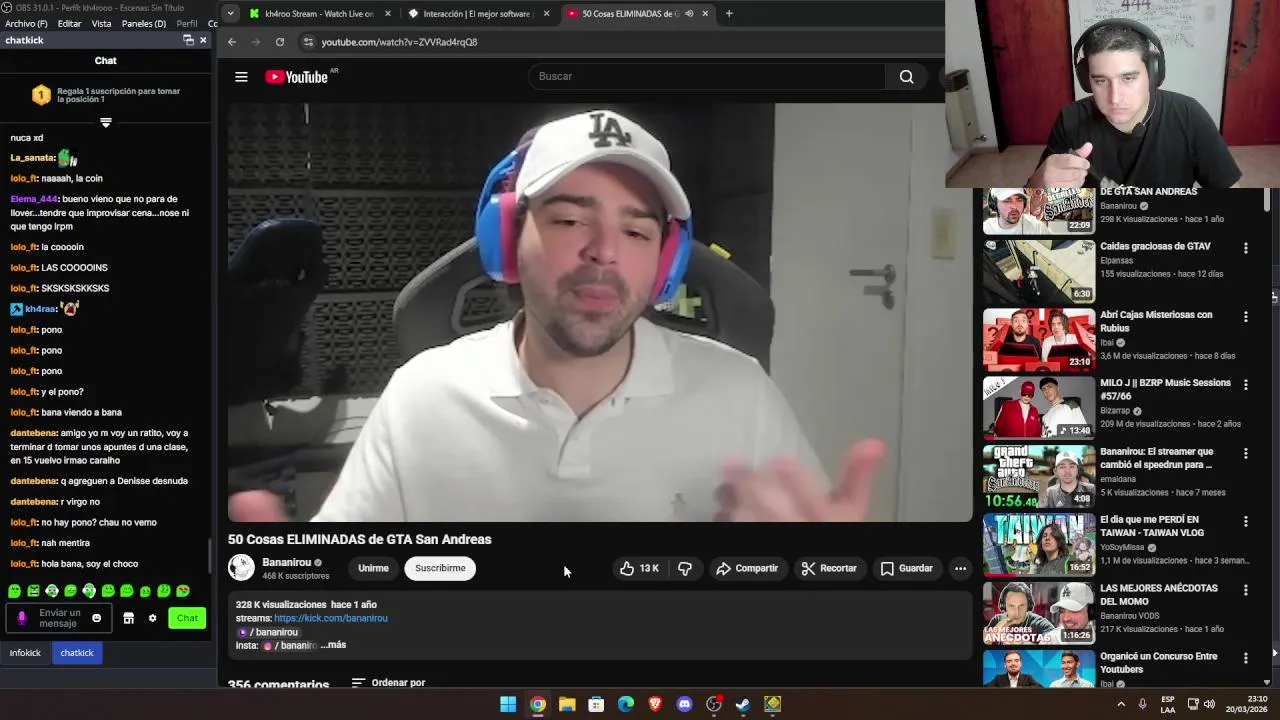Viewport: 1280px width, 720px height.
Task: Close the chatkick dock panel
Action: (x=203, y=40)
